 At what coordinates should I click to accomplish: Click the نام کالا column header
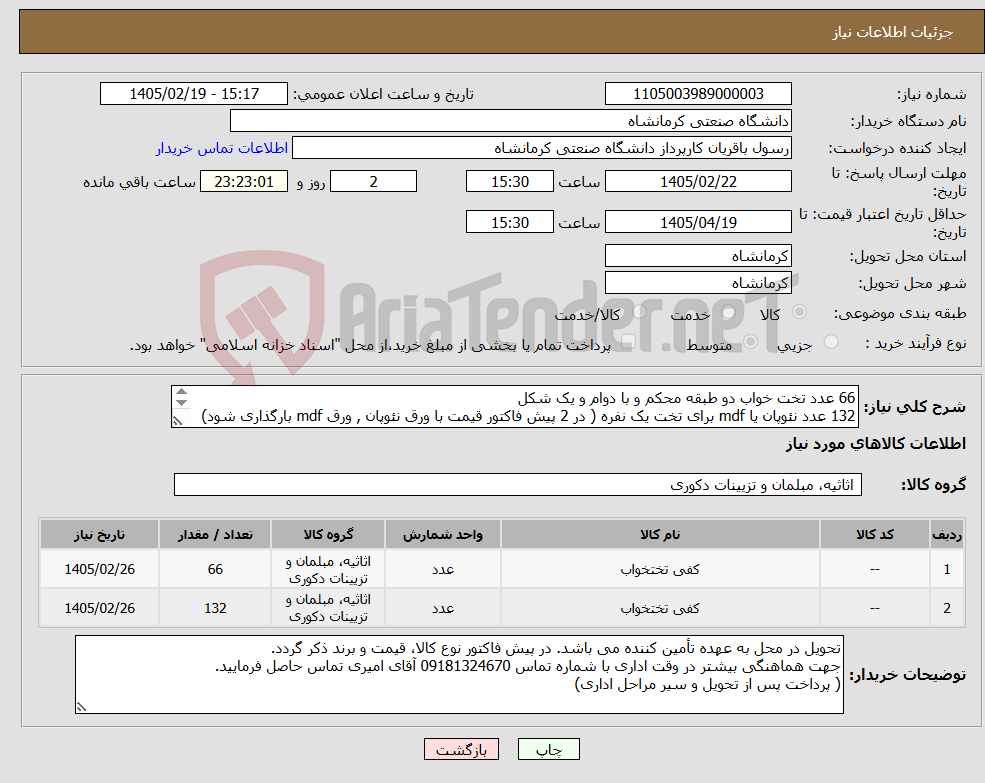pos(660,534)
